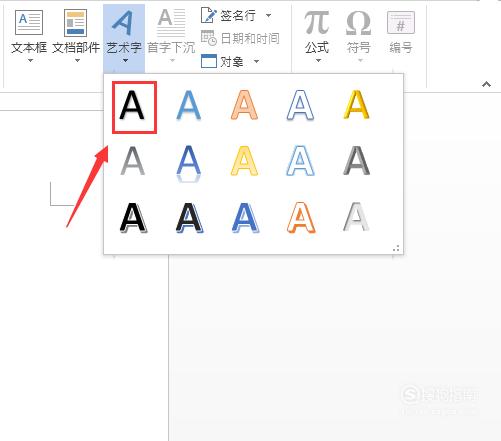Click the 对象 object button
Image resolution: width=501 pixels, height=441 pixels.
pyautogui.click(x=222, y=61)
